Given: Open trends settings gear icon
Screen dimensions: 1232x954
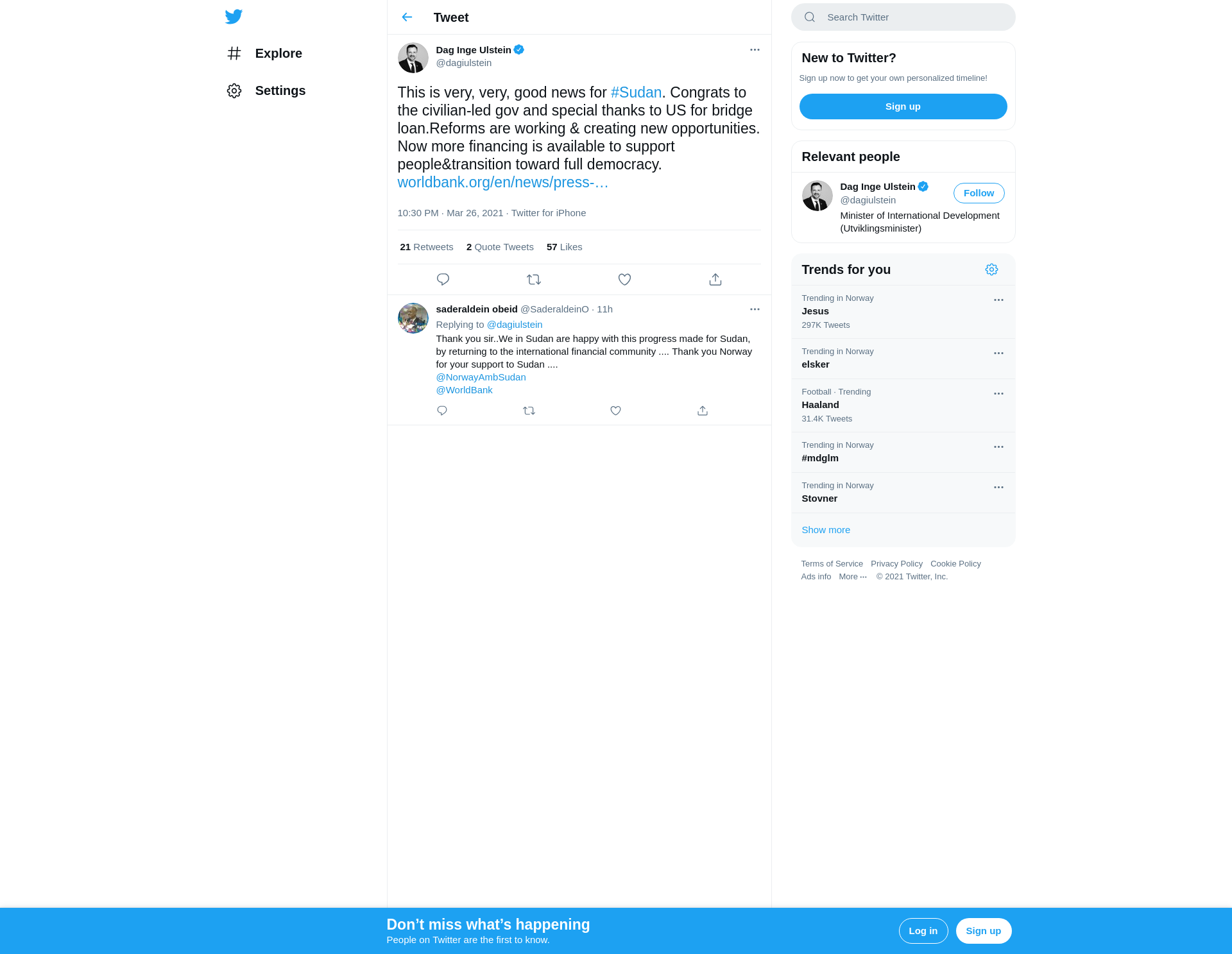Looking at the screenshot, I should 991,269.
